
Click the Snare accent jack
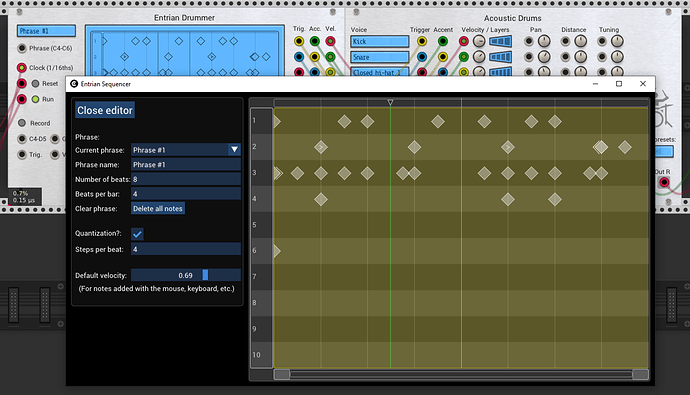(443, 57)
